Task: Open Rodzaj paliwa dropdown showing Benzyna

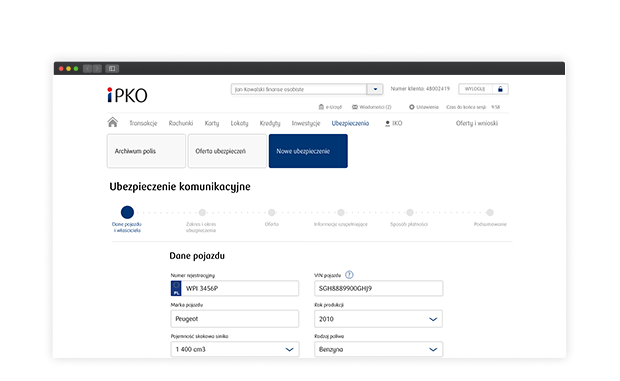Action: pyautogui.click(x=378, y=349)
